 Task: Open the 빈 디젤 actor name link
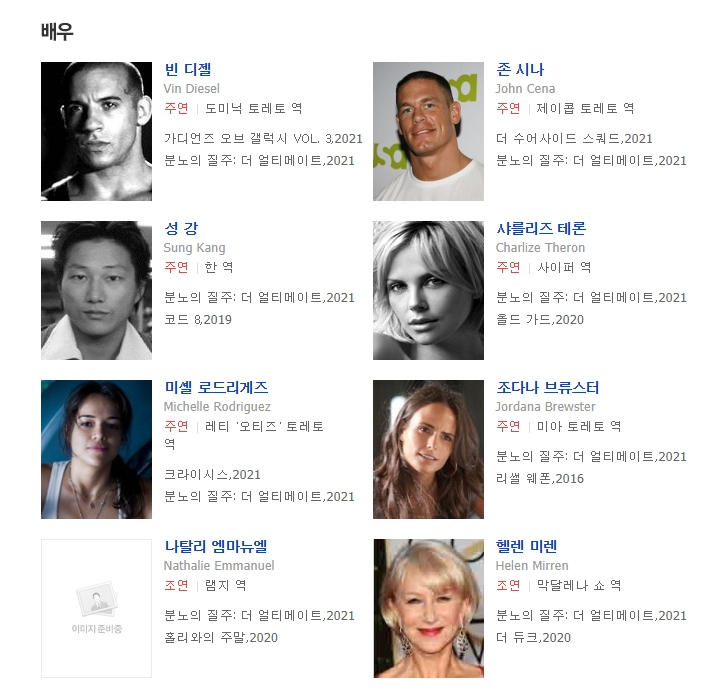(188, 70)
